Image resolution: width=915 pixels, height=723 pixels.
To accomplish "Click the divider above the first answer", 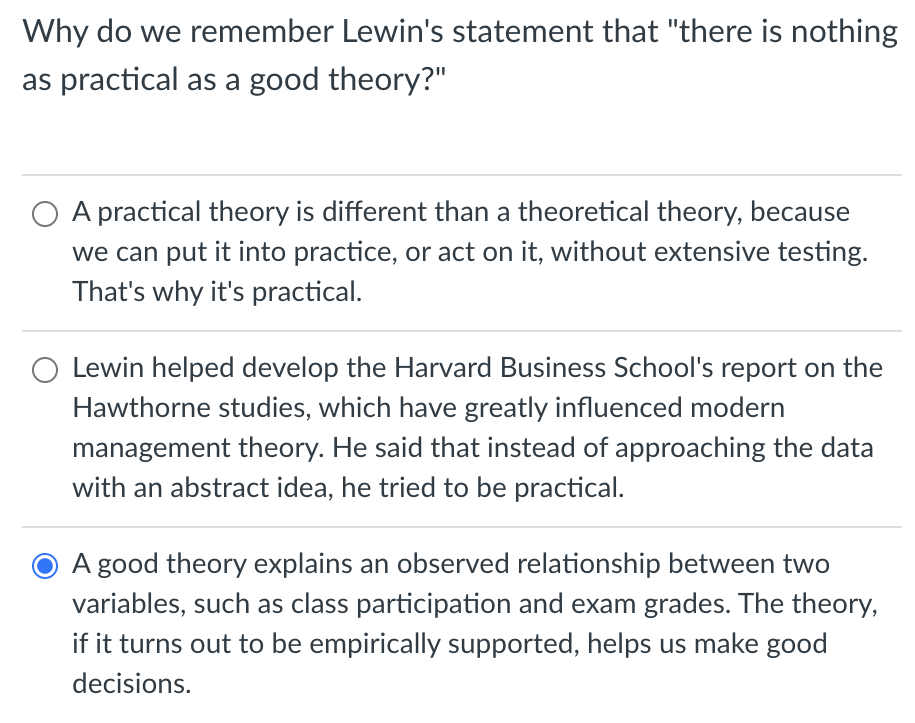I will 457,175.
